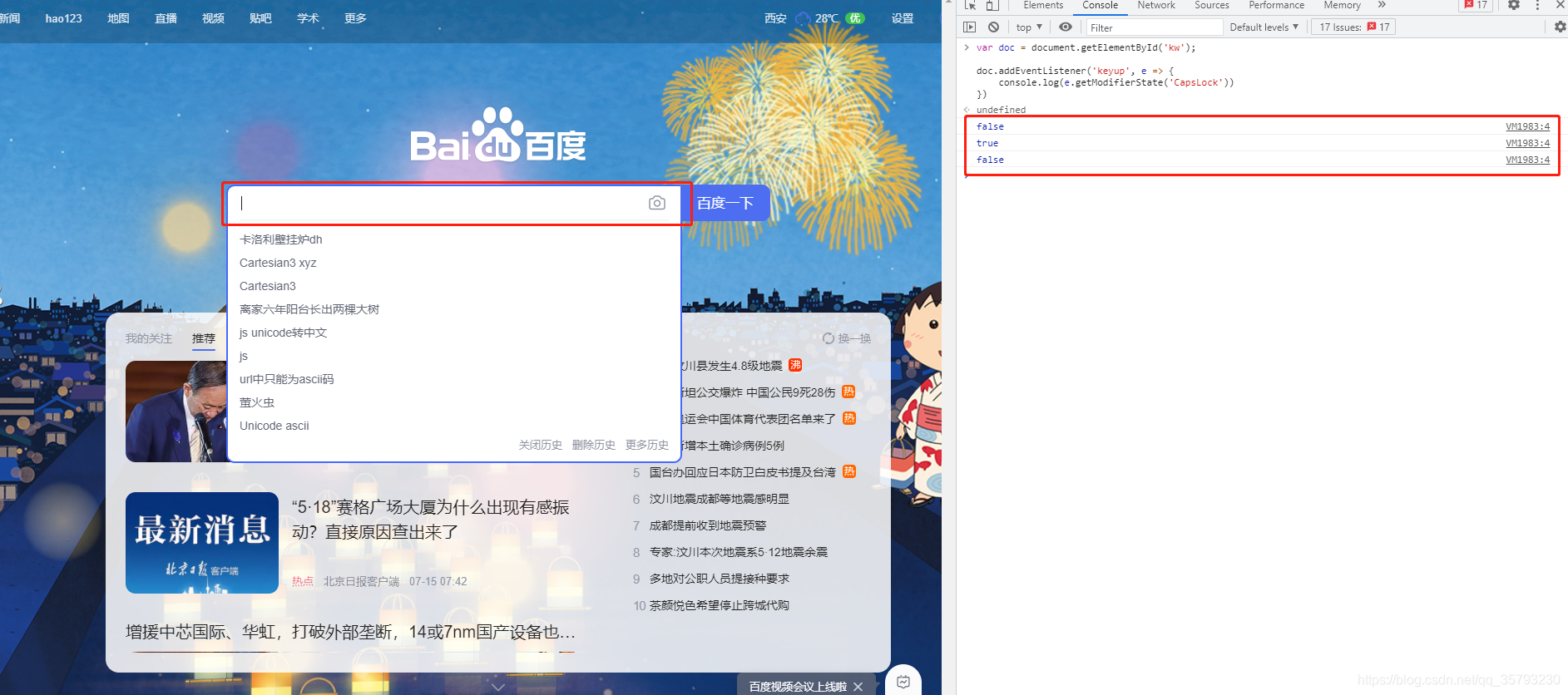
Task: Open hao123 in top navigation
Action: [x=63, y=18]
